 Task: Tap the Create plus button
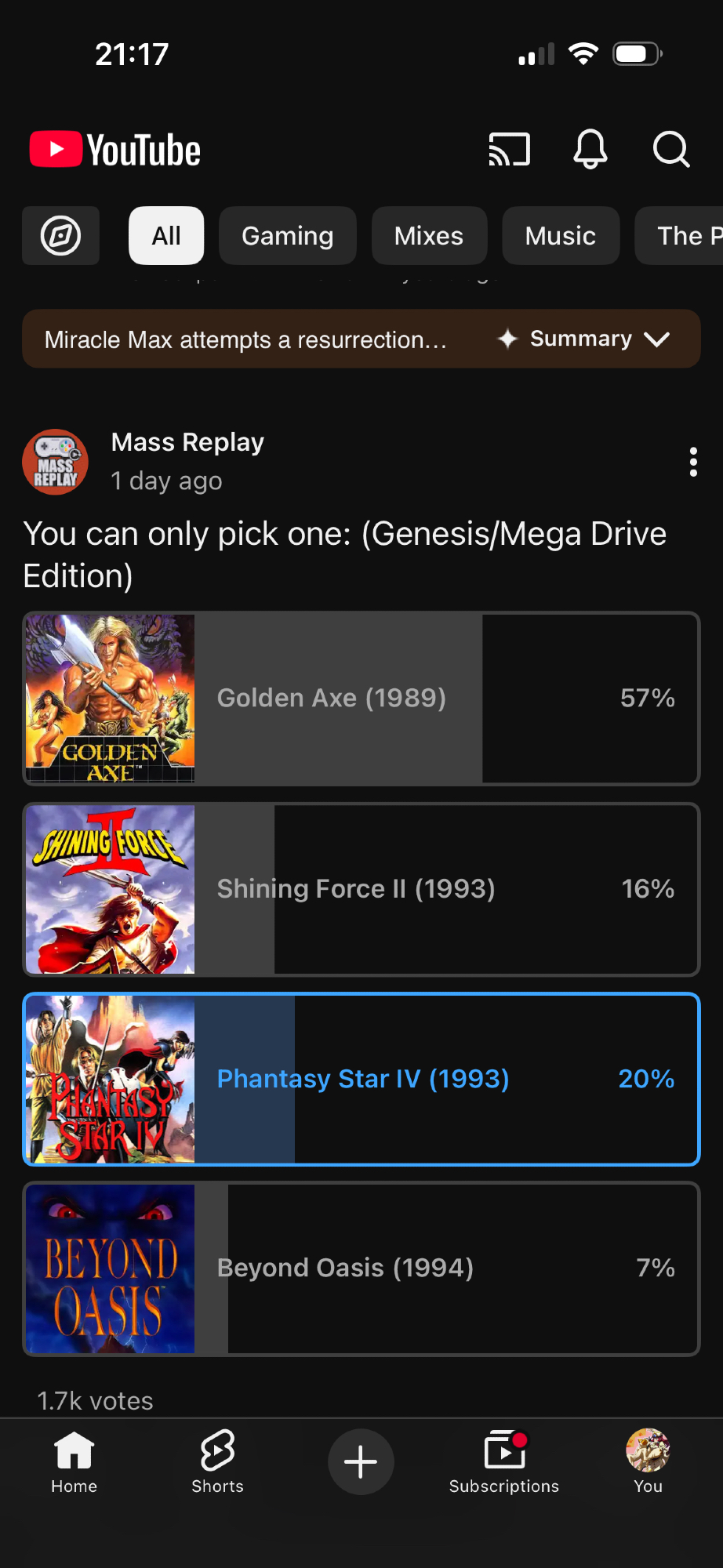point(361,1462)
